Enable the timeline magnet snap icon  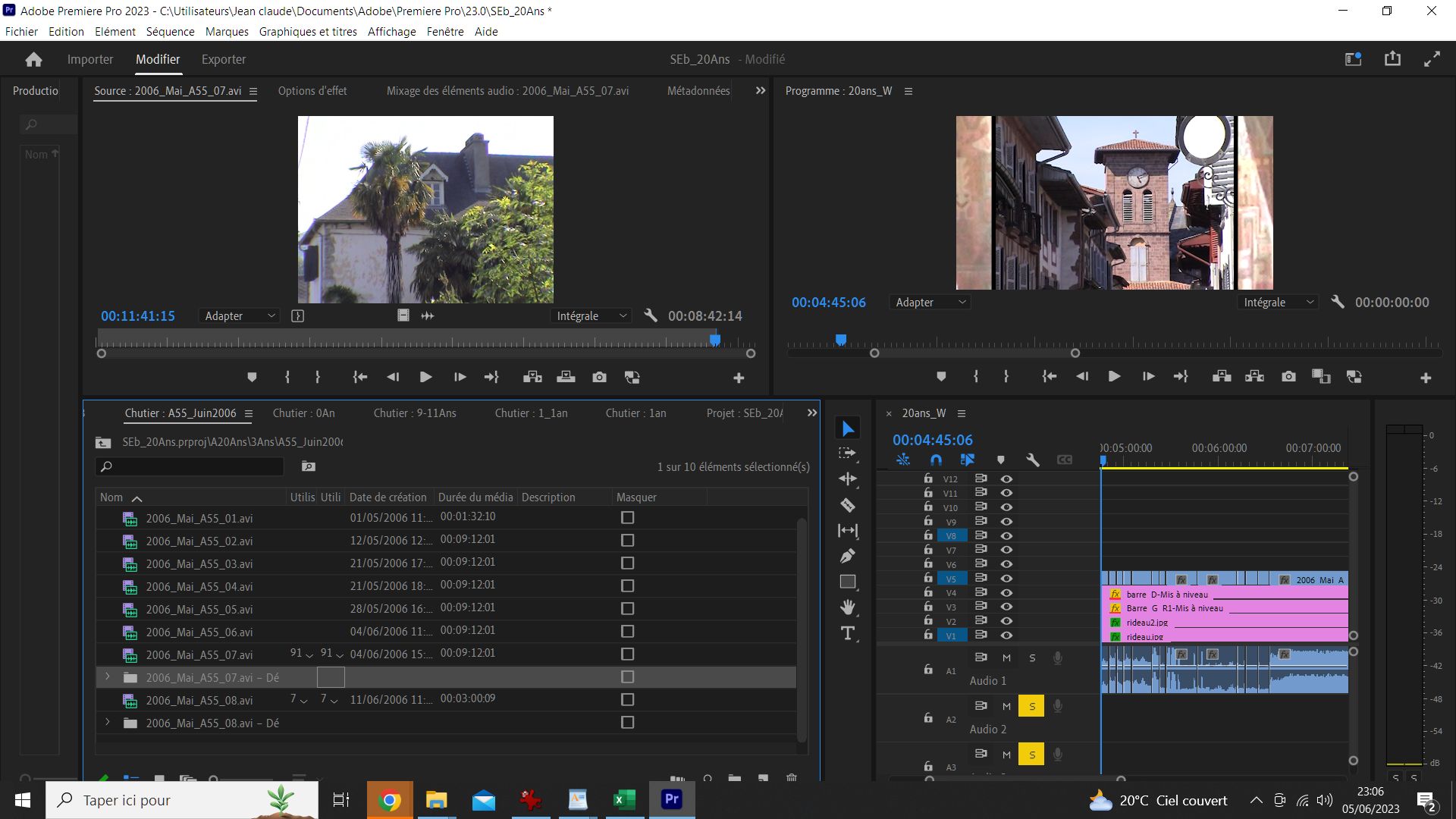[936, 460]
